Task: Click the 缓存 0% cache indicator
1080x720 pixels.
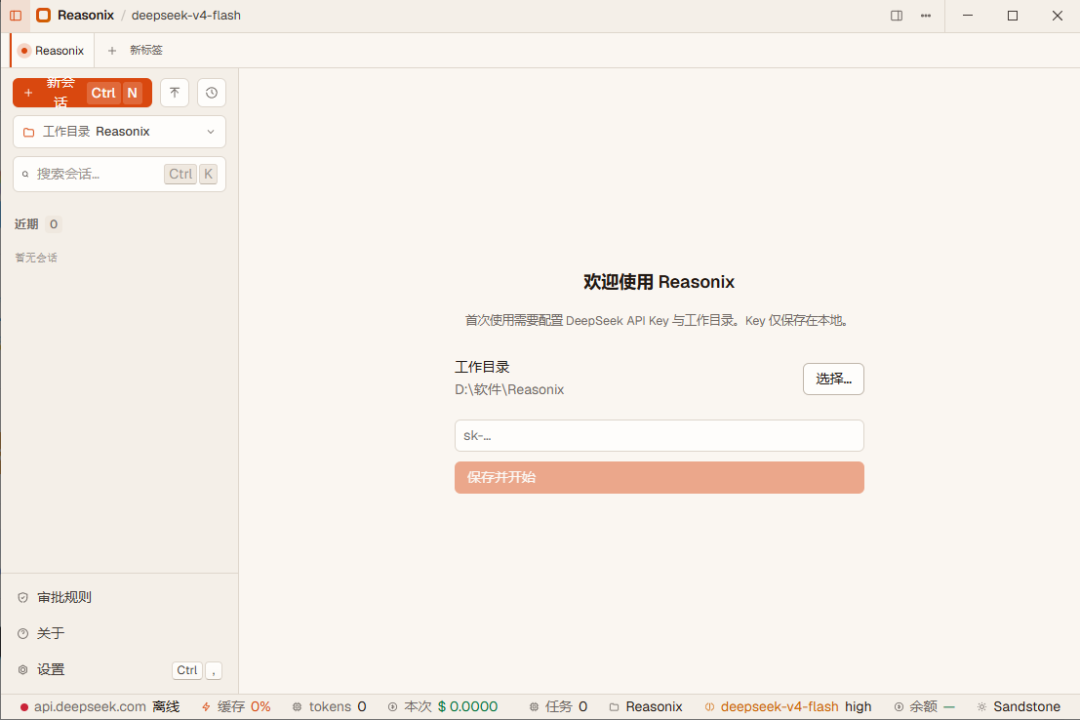Action: coord(236,707)
